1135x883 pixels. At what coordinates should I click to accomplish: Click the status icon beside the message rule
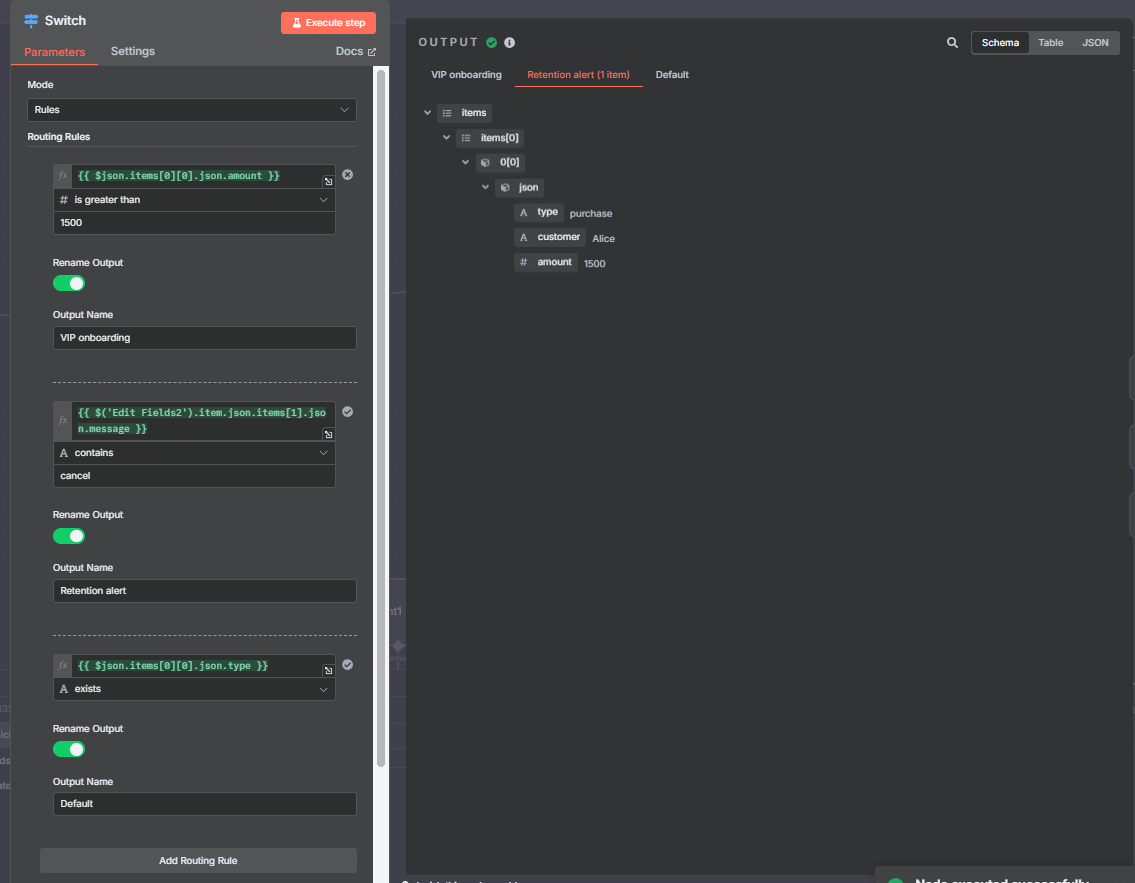tap(347, 412)
